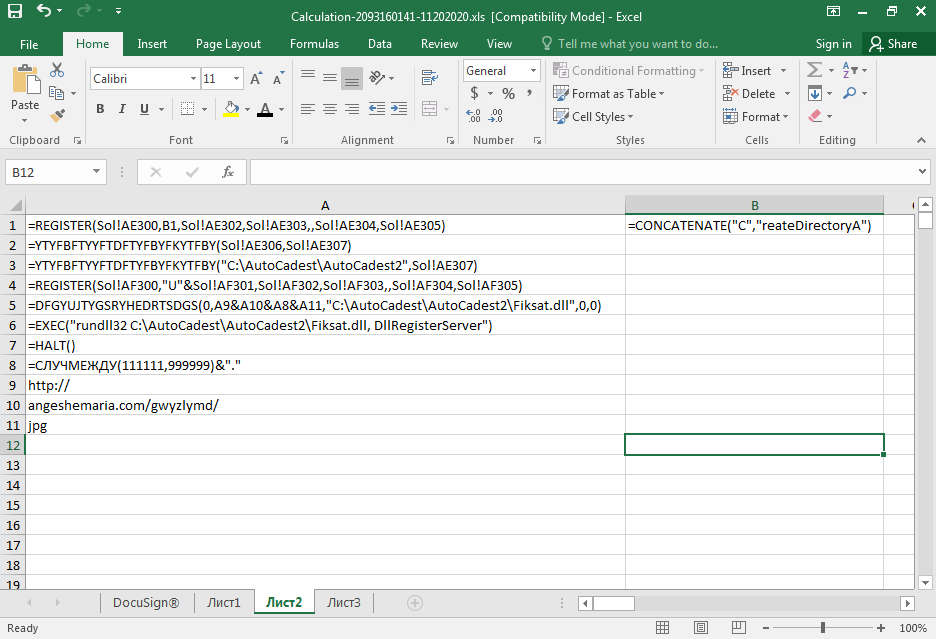
Task: Add a new sheet with plus button
Action: point(415,603)
